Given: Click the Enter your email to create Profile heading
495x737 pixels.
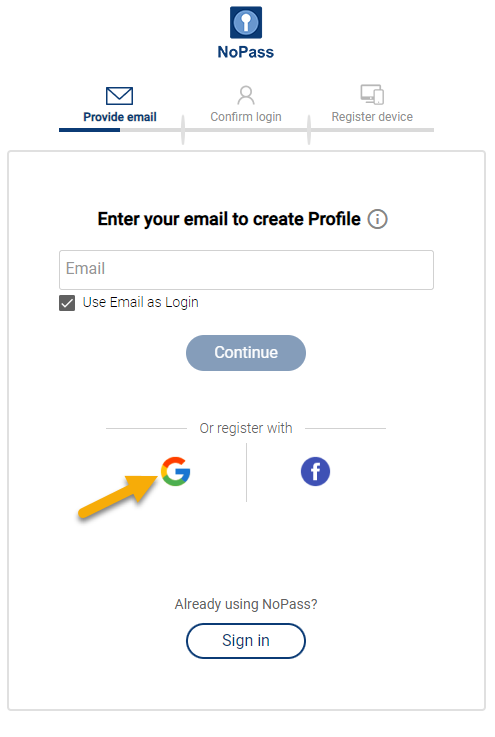Looking at the screenshot, I should coord(229,220).
